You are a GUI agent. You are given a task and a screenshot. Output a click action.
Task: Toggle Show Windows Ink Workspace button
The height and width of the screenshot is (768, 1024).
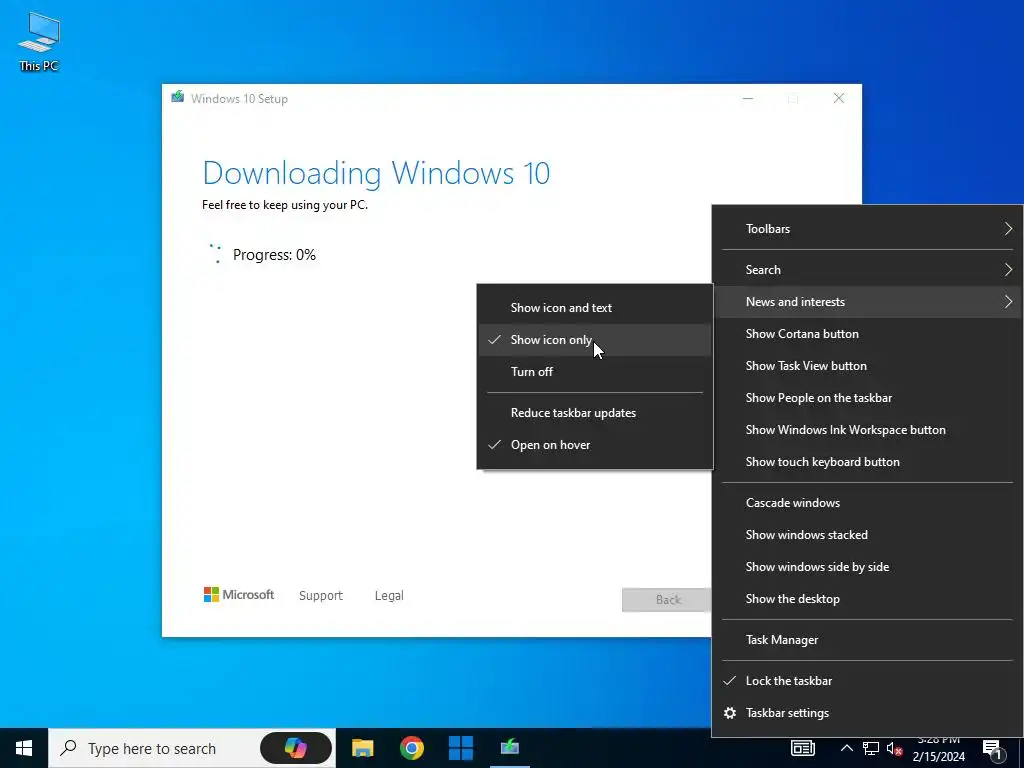tap(867, 430)
